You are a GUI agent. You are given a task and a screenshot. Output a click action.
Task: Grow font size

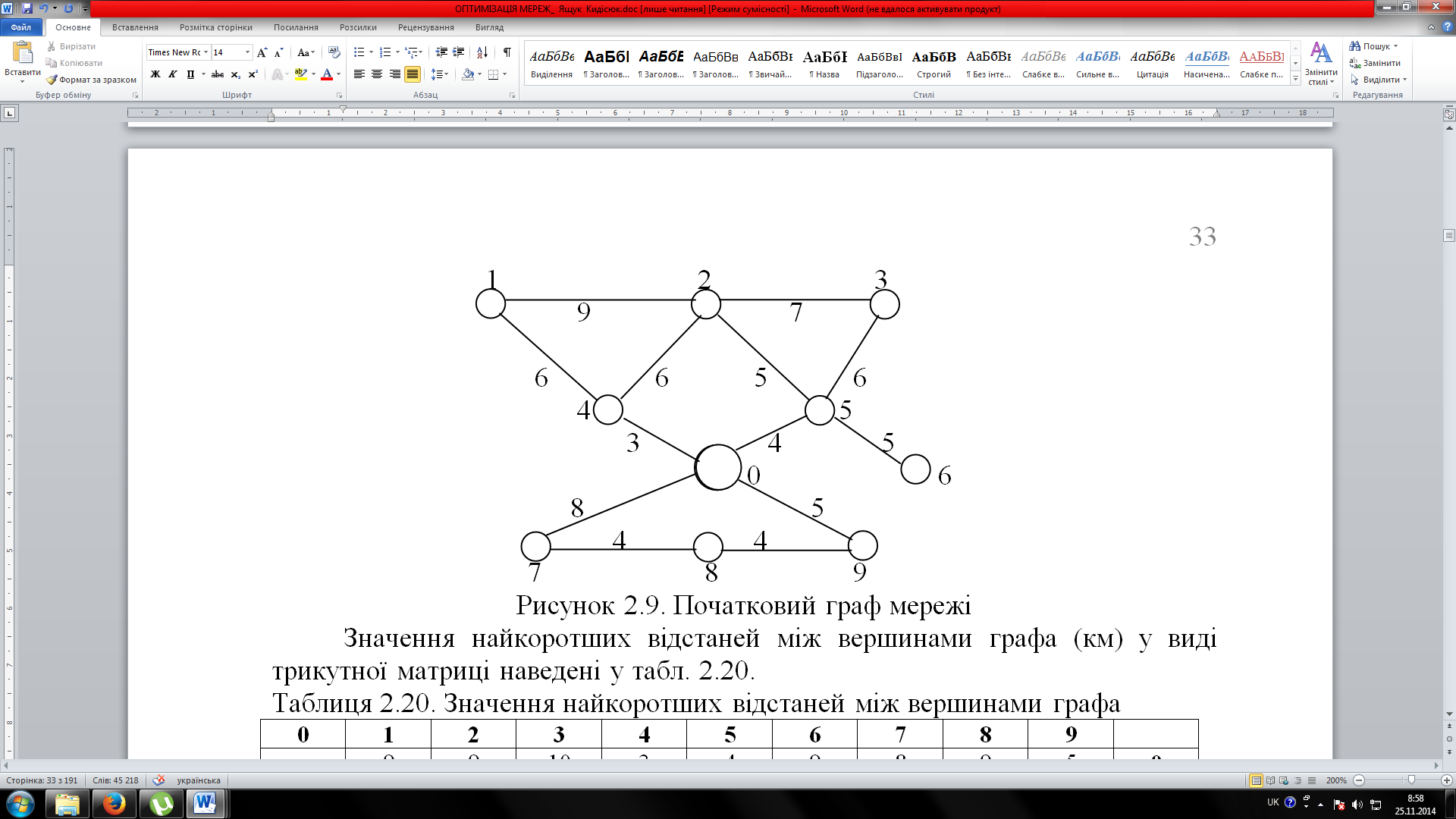click(x=262, y=52)
